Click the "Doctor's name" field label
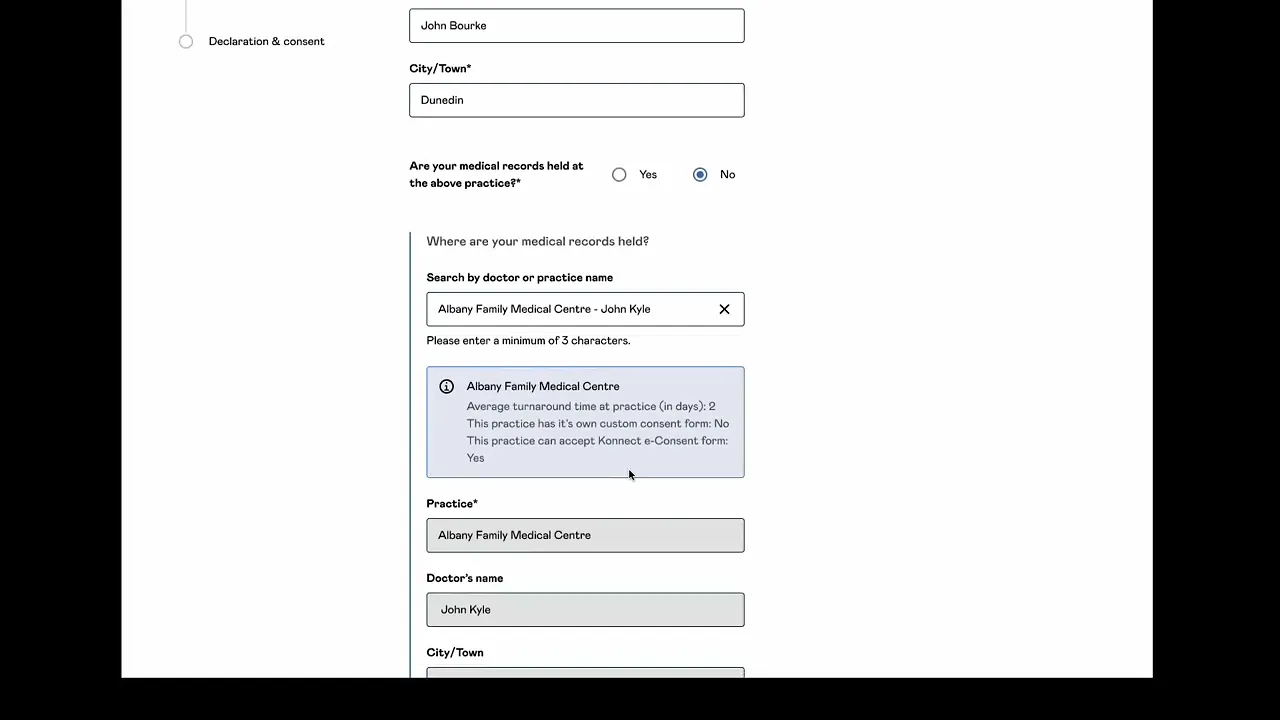The image size is (1280, 720). pos(464,578)
